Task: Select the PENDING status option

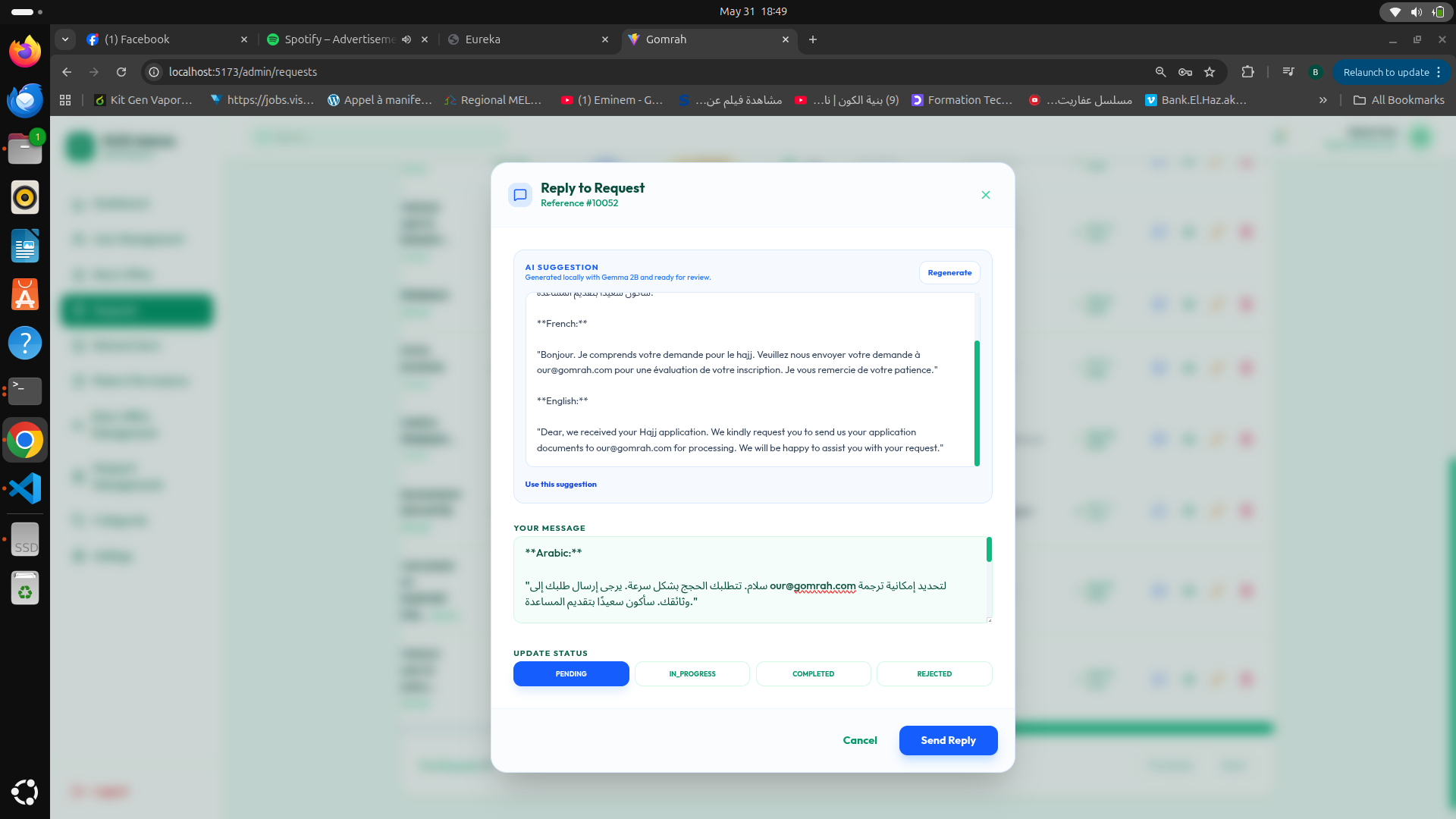Action: 571,673
